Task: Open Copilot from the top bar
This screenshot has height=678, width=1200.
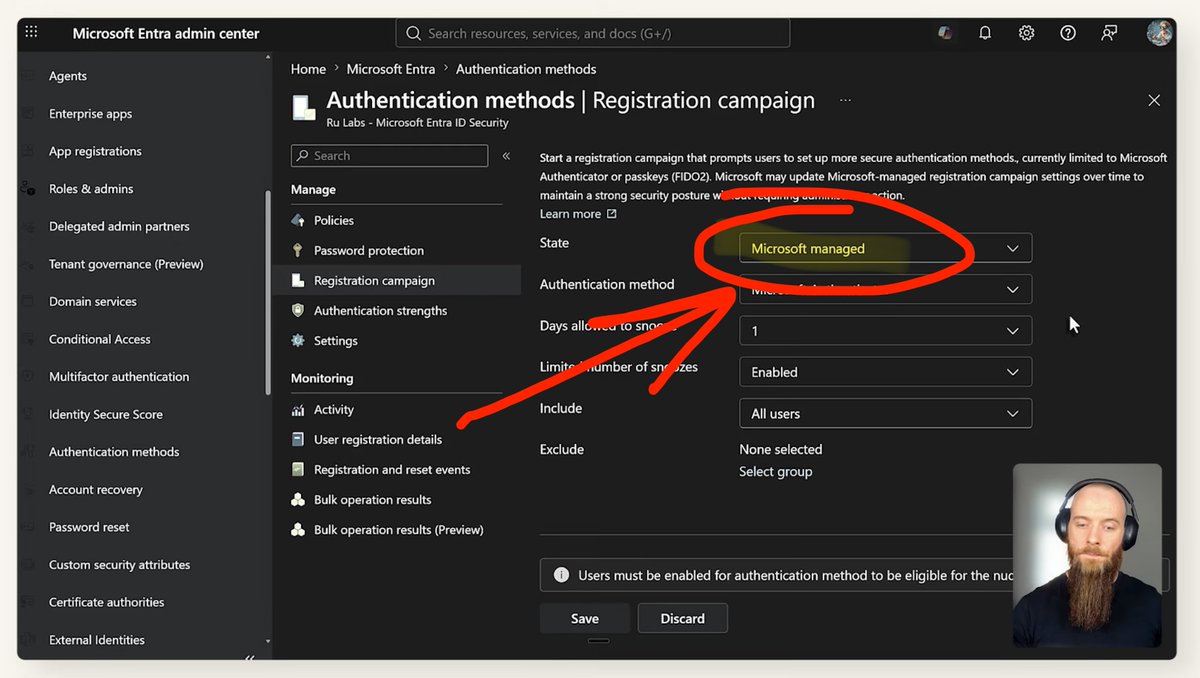Action: [944, 33]
